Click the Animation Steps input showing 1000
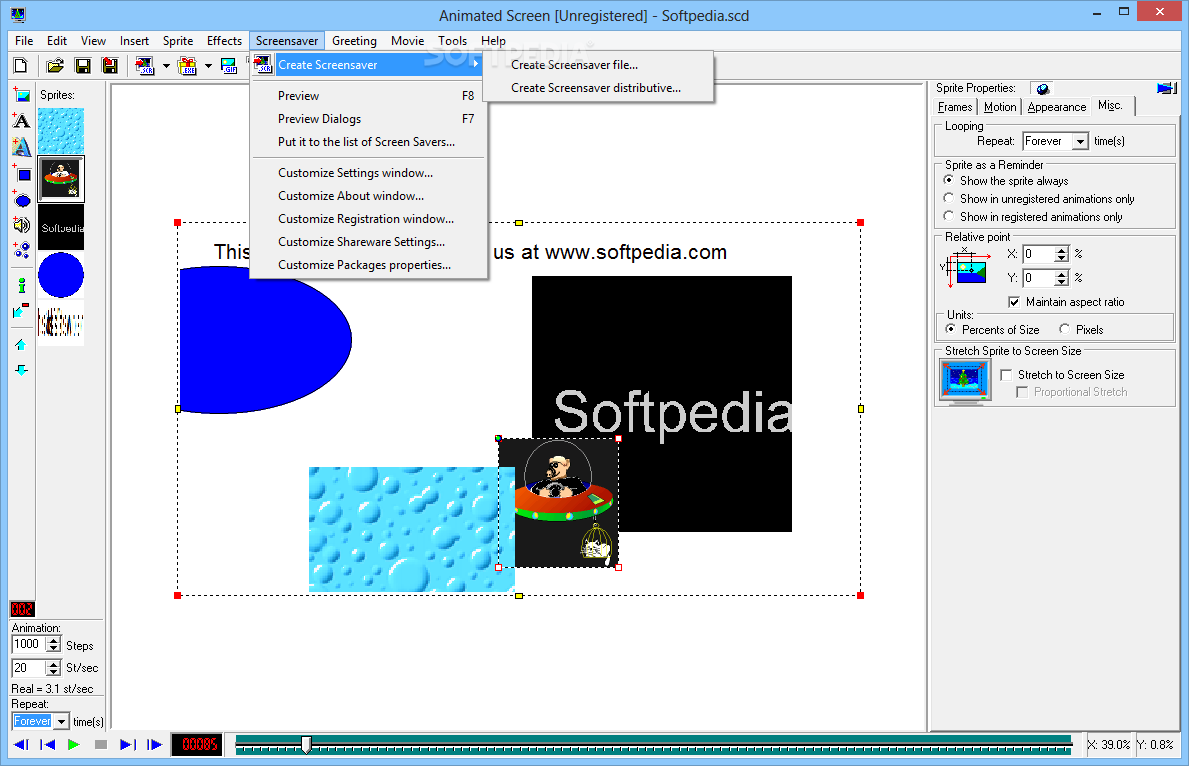 (29, 645)
